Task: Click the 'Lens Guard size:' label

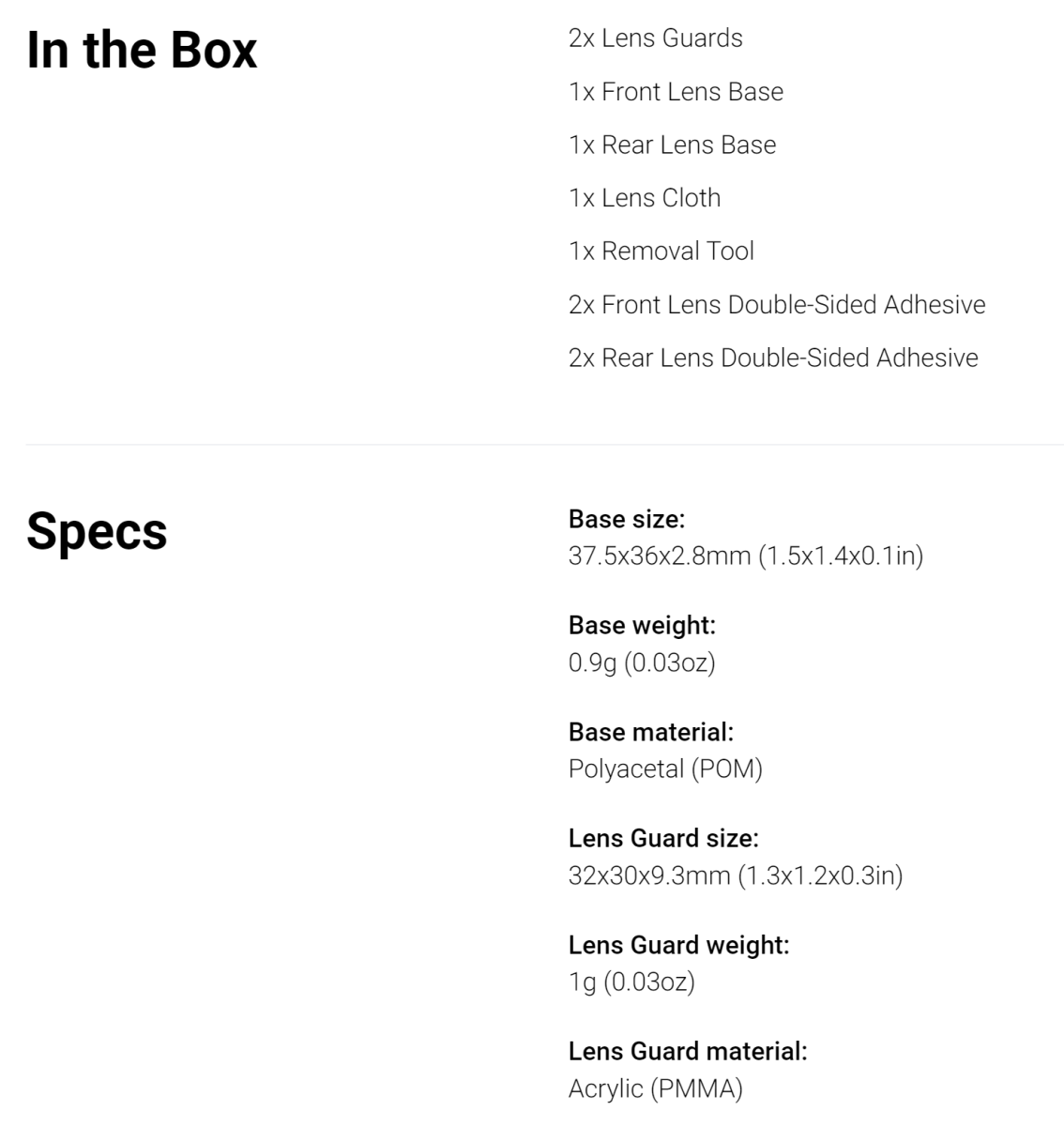Action: pos(663,838)
